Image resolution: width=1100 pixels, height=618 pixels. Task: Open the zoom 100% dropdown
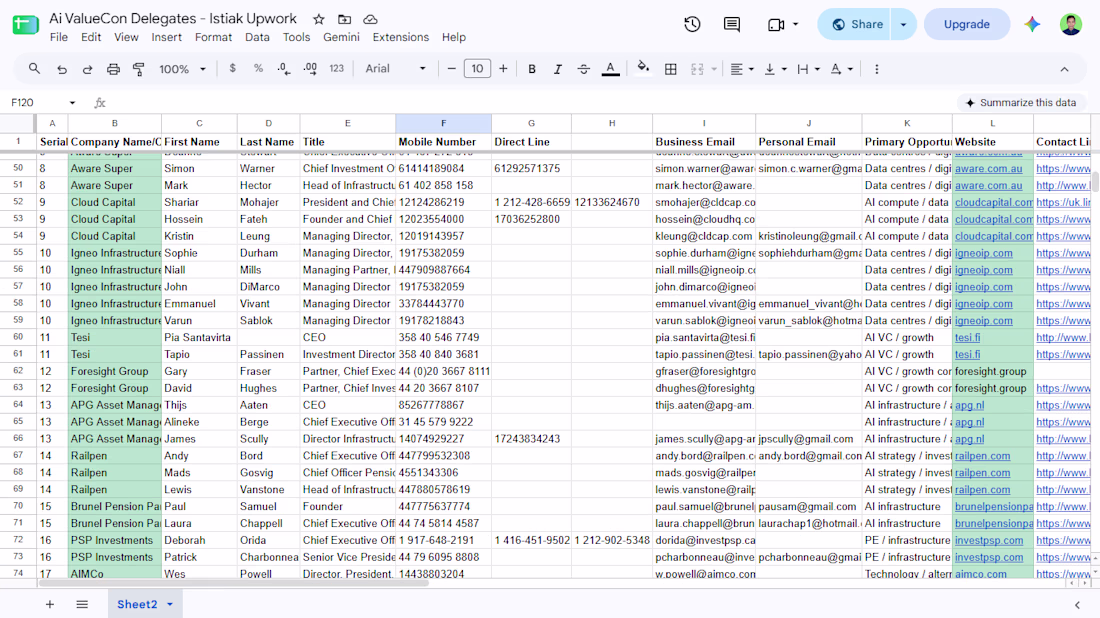[182, 69]
